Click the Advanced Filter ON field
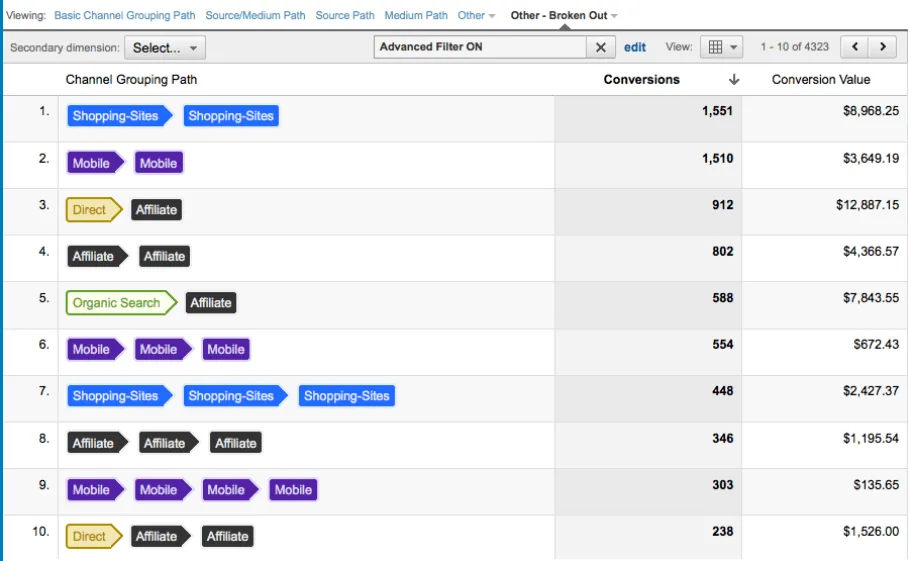 481,47
